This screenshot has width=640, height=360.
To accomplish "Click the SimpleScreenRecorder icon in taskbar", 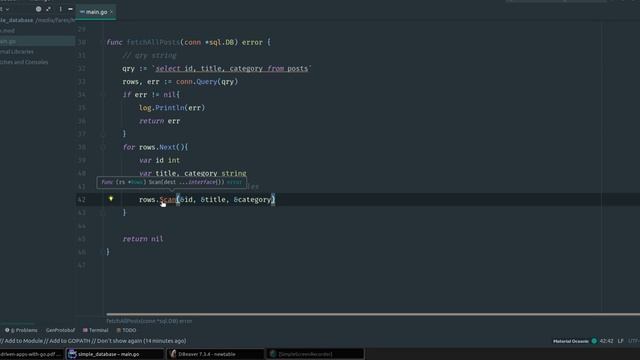I will coord(273,354).
